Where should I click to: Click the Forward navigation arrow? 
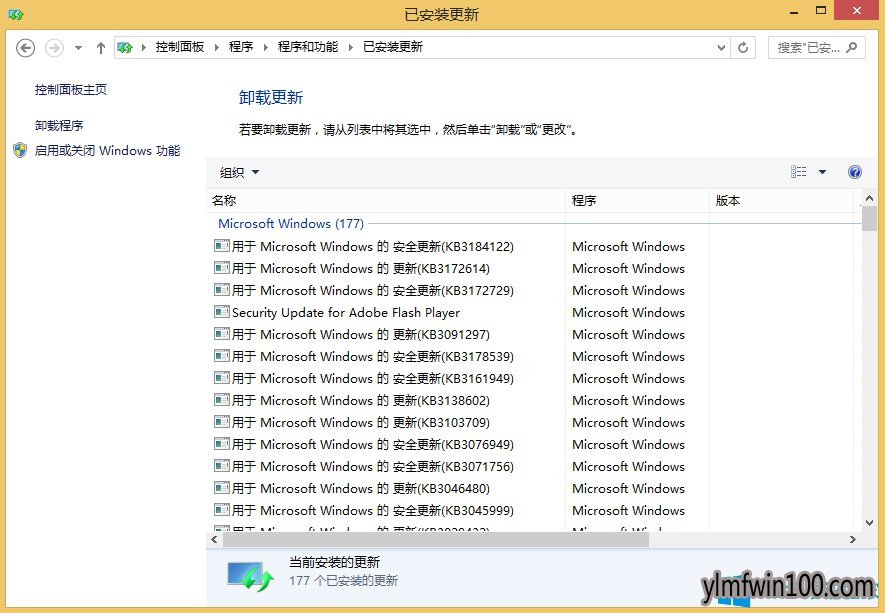[54, 48]
